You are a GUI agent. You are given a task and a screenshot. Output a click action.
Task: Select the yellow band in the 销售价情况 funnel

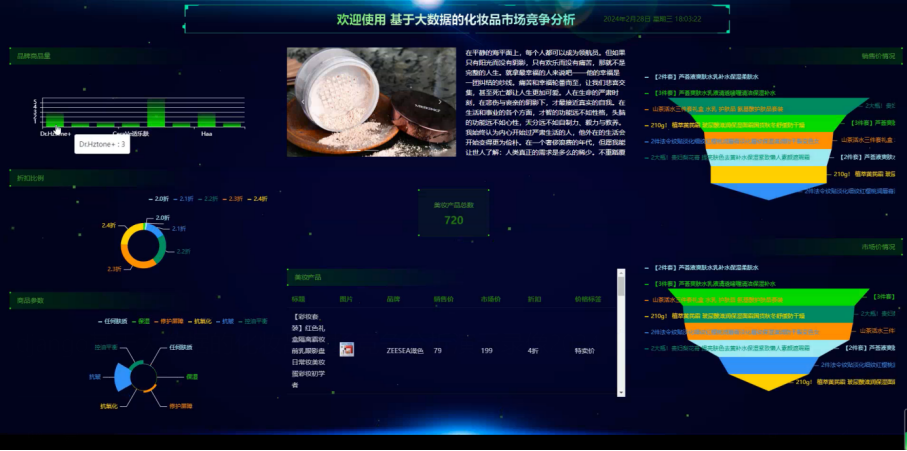768,174
